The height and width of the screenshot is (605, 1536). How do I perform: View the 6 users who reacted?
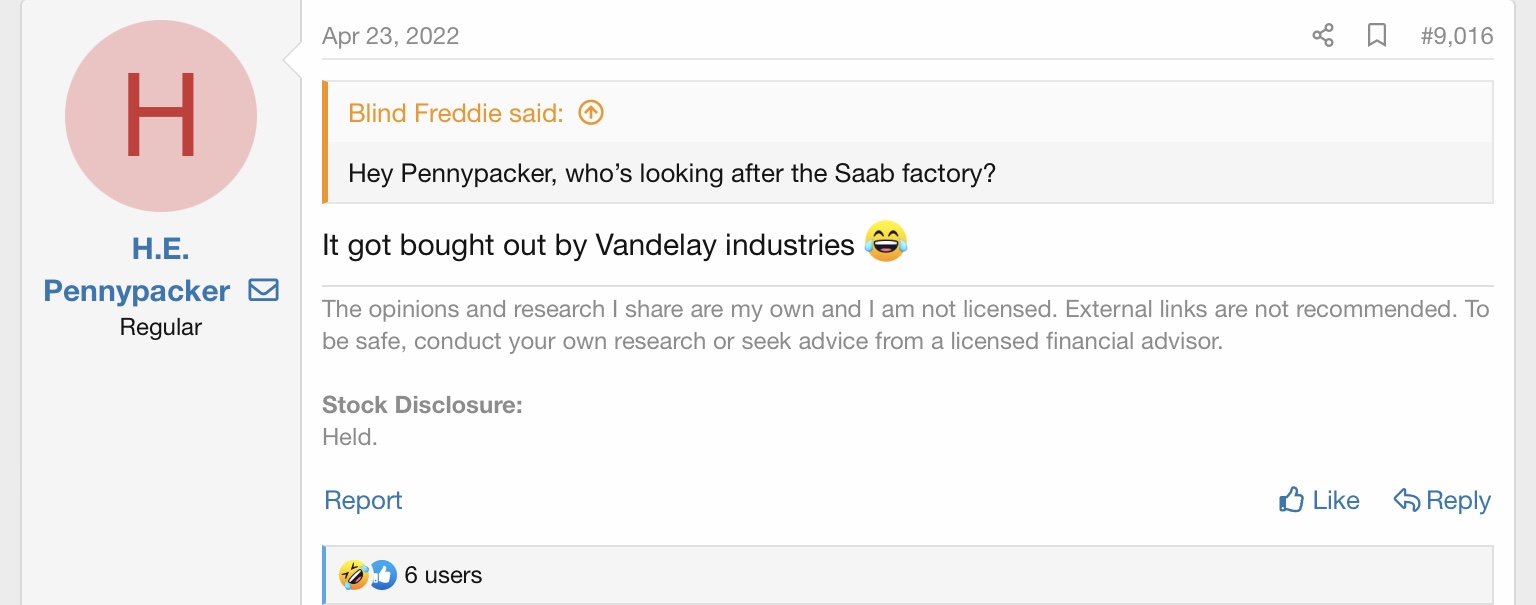tap(443, 575)
